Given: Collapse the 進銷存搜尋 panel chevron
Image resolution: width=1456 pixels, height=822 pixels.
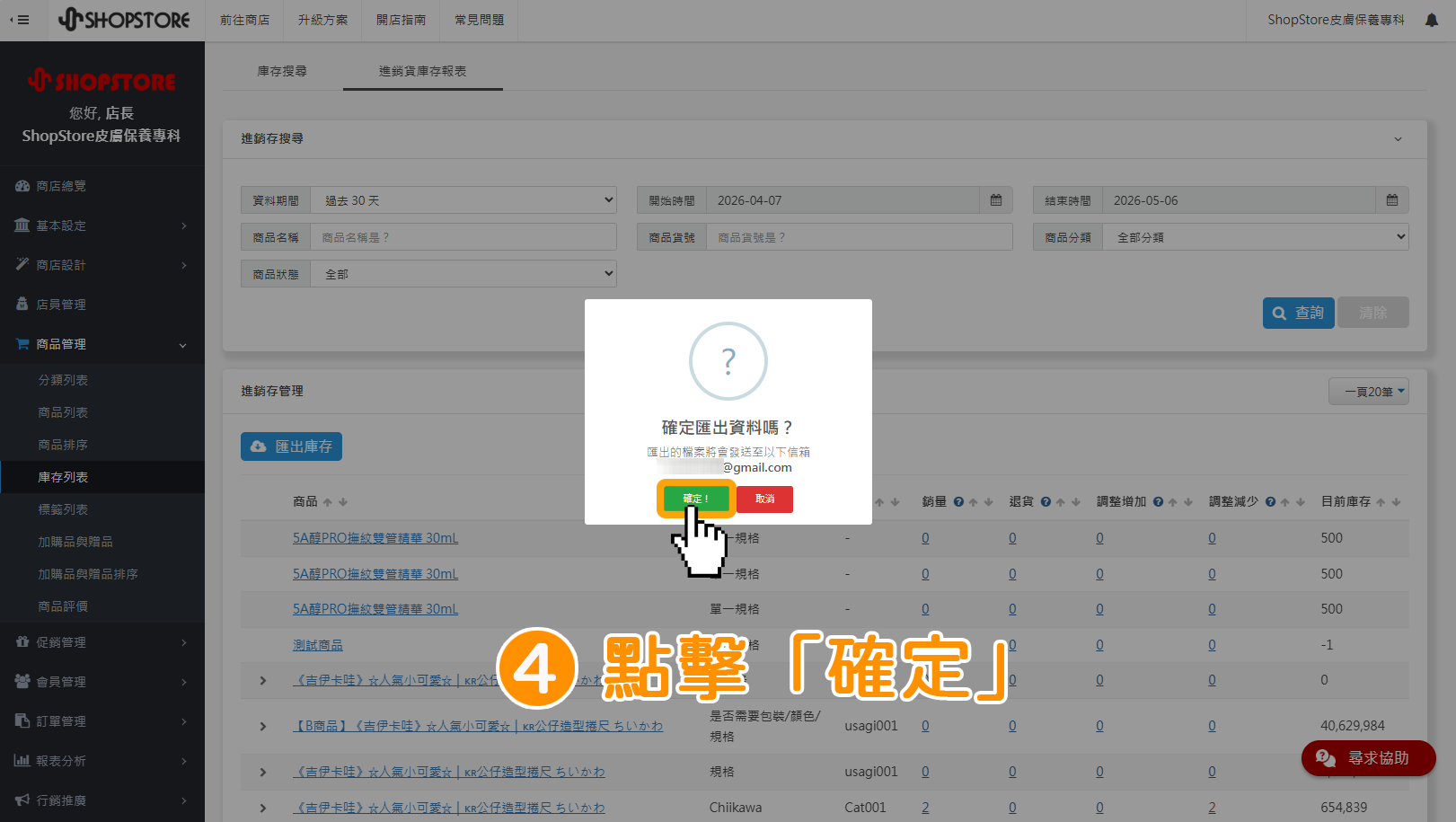Looking at the screenshot, I should 1398,139.
